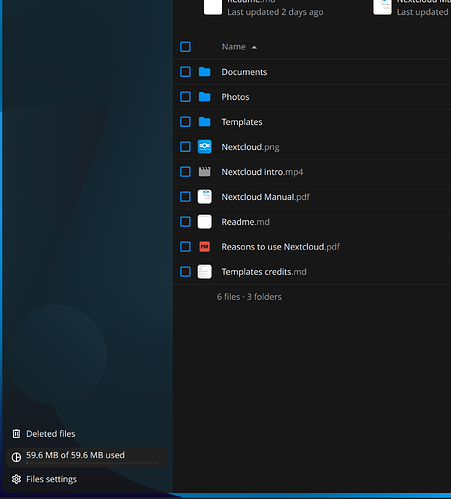Click the Documents folder icon
This screenshot has width=451, height=499.
click(x=204, y=72)
